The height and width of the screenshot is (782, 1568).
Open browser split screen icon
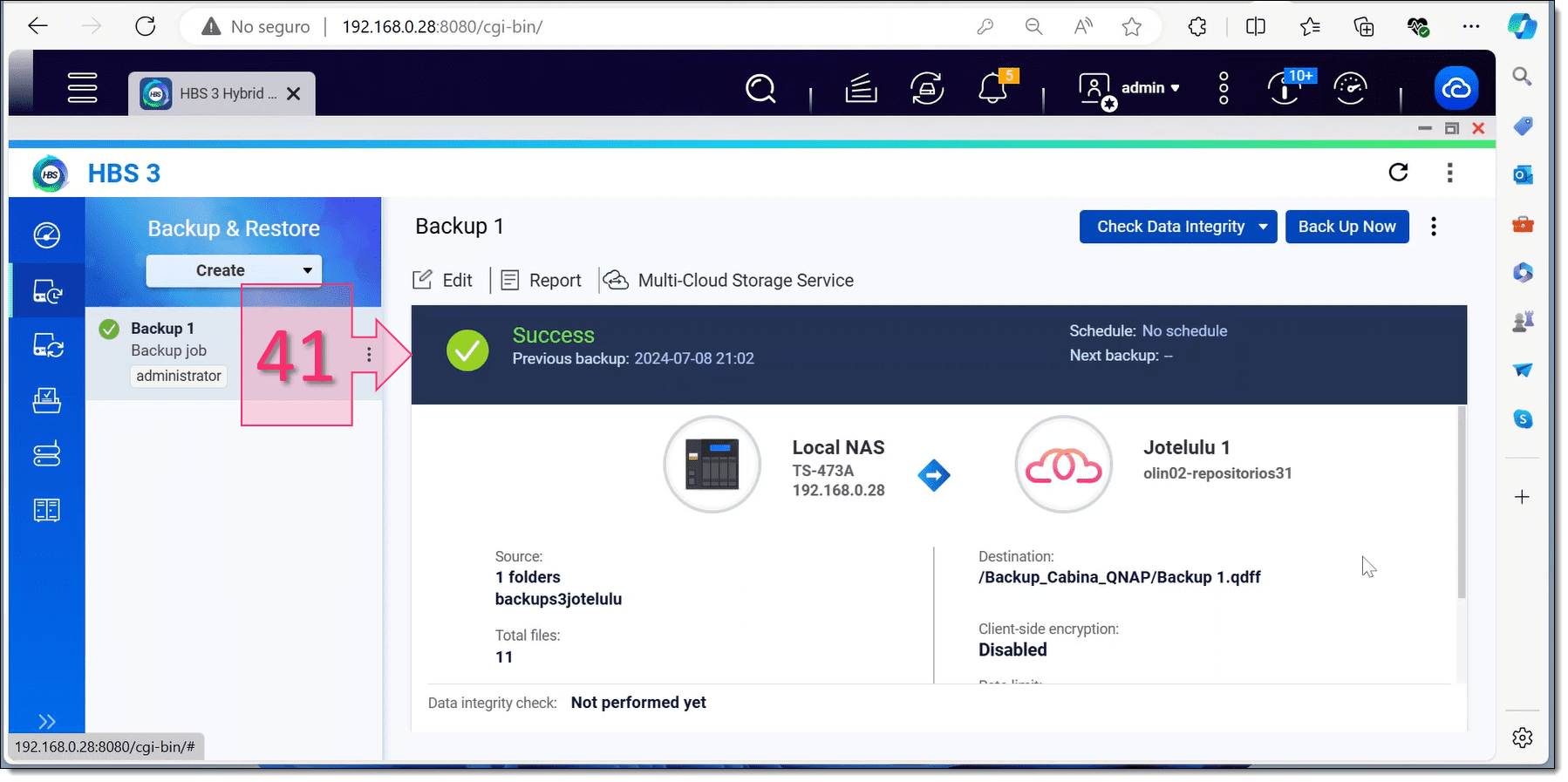point(1256,27)
